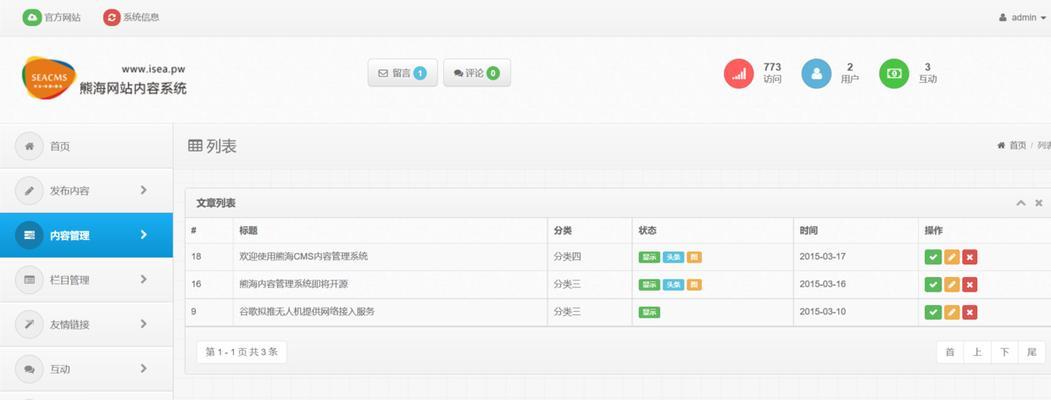Click the orange 图 tag for article 18
The width and height of the screenshot is (1051, 400).
coord(694,257)
